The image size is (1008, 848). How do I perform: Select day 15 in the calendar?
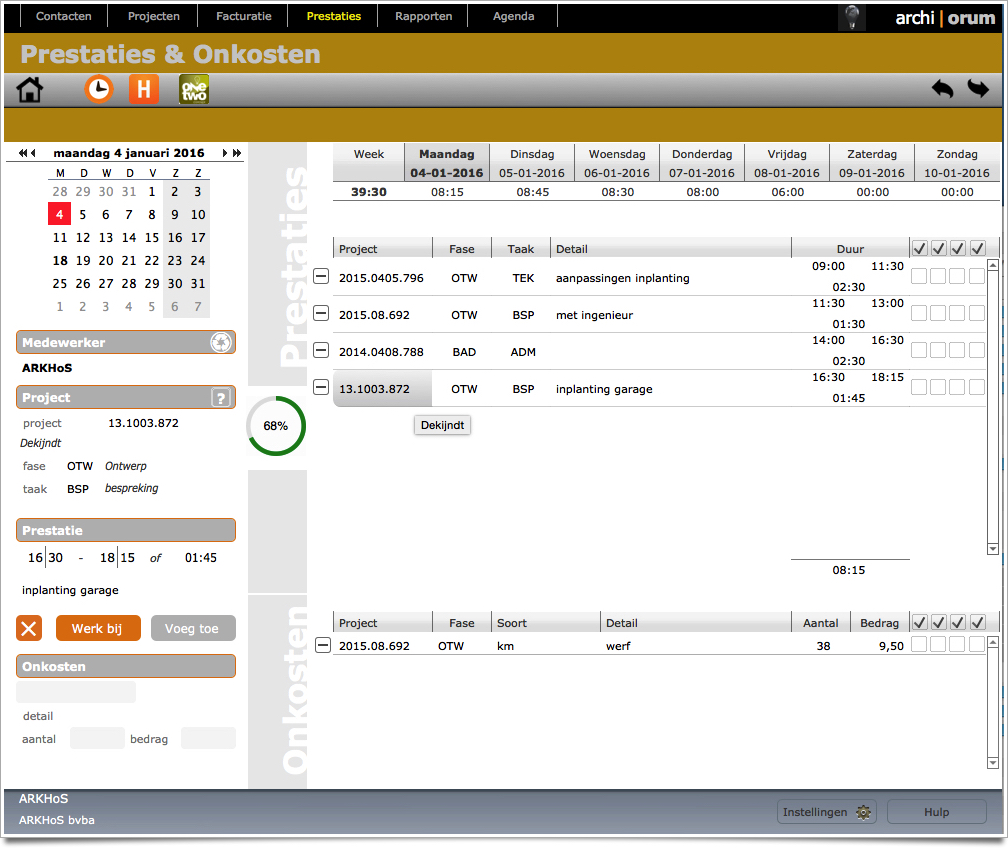(152, 238)
